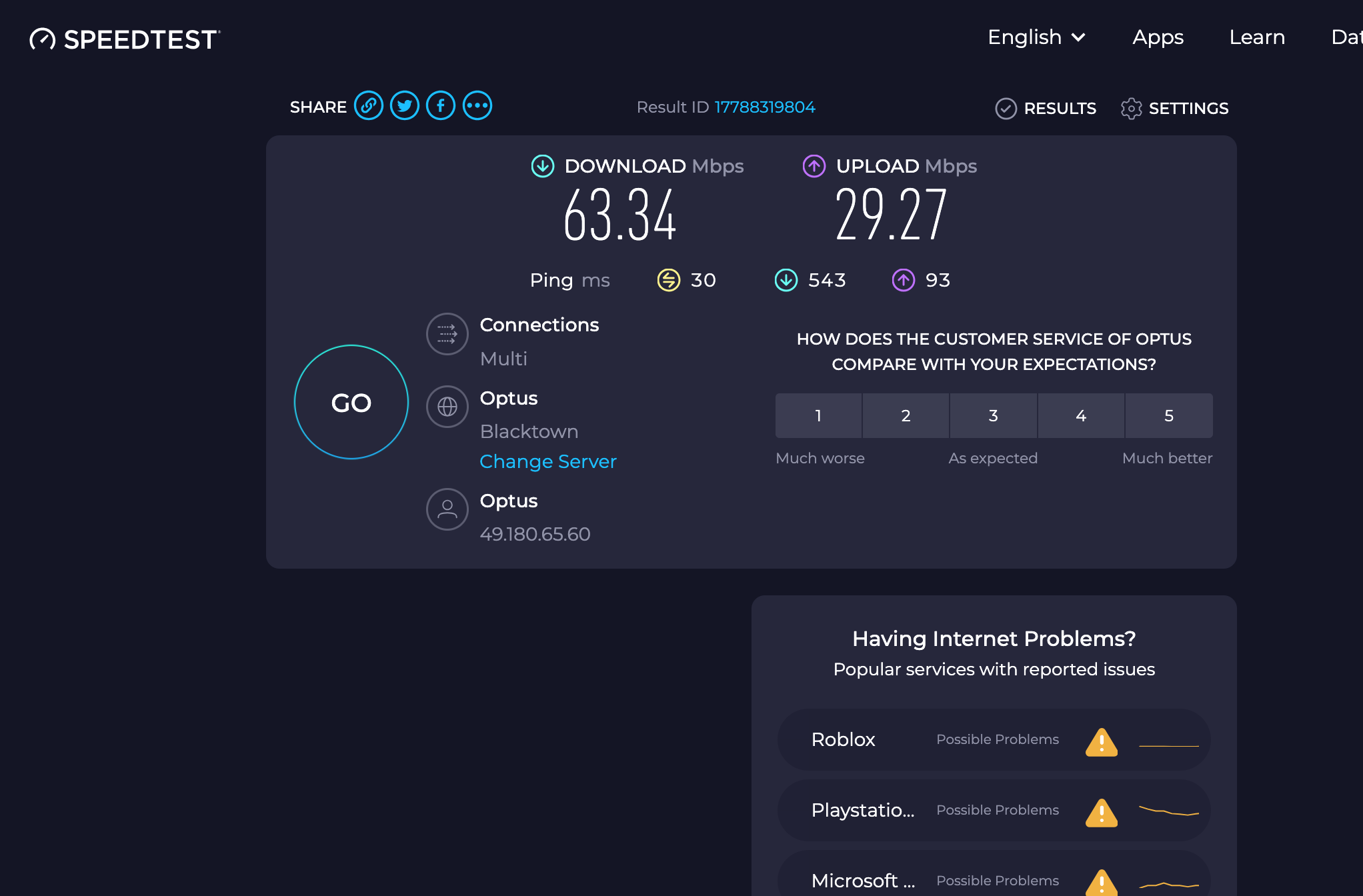The width and height of the screenshot is (1363, 896).
Task: Click the Roblox warning icon
Action: (x=1102, y=741)
